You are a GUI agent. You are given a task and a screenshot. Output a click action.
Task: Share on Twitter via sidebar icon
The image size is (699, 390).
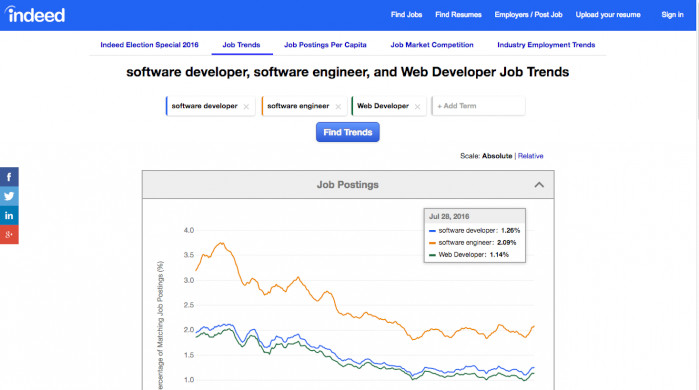[x=9, y=196]
